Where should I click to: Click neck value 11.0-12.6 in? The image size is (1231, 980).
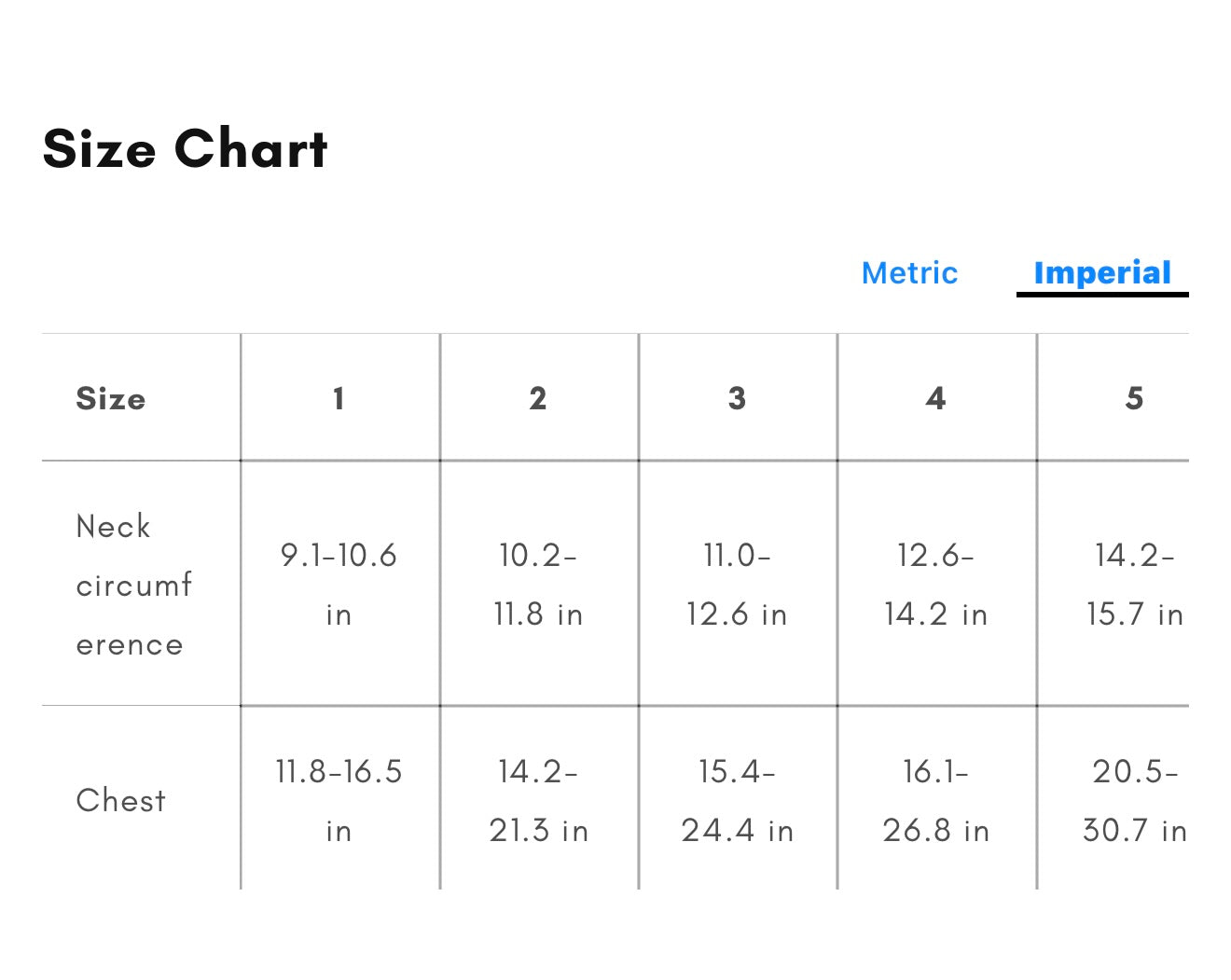(x=737, y=585)
